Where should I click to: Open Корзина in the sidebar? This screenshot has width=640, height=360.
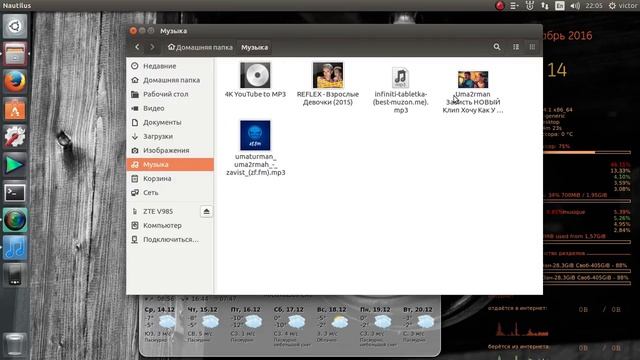tap(170, 178)
